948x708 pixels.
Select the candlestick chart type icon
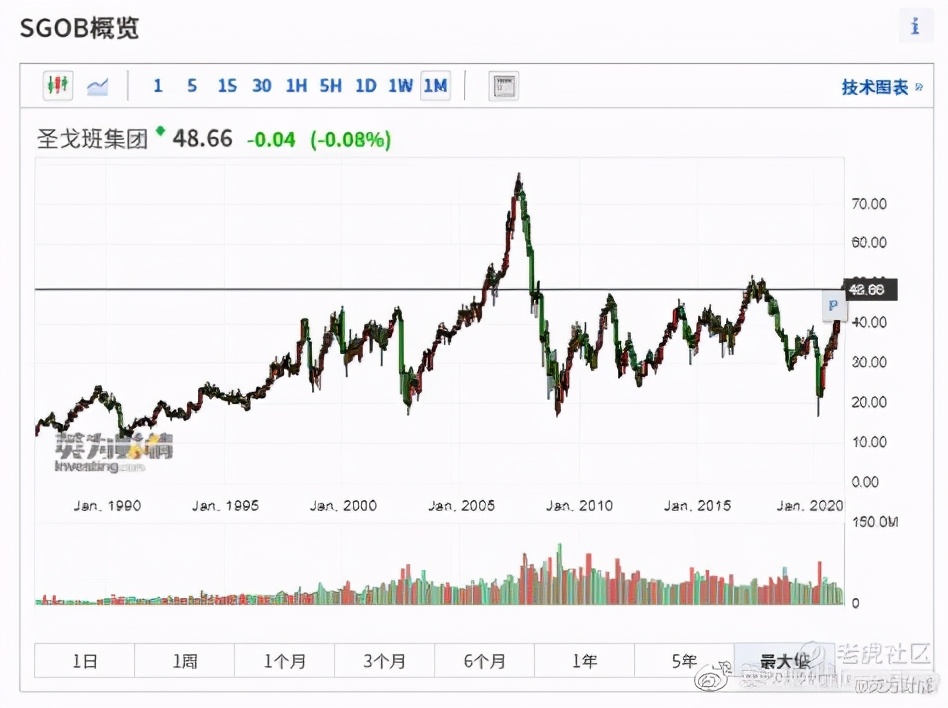58,85
